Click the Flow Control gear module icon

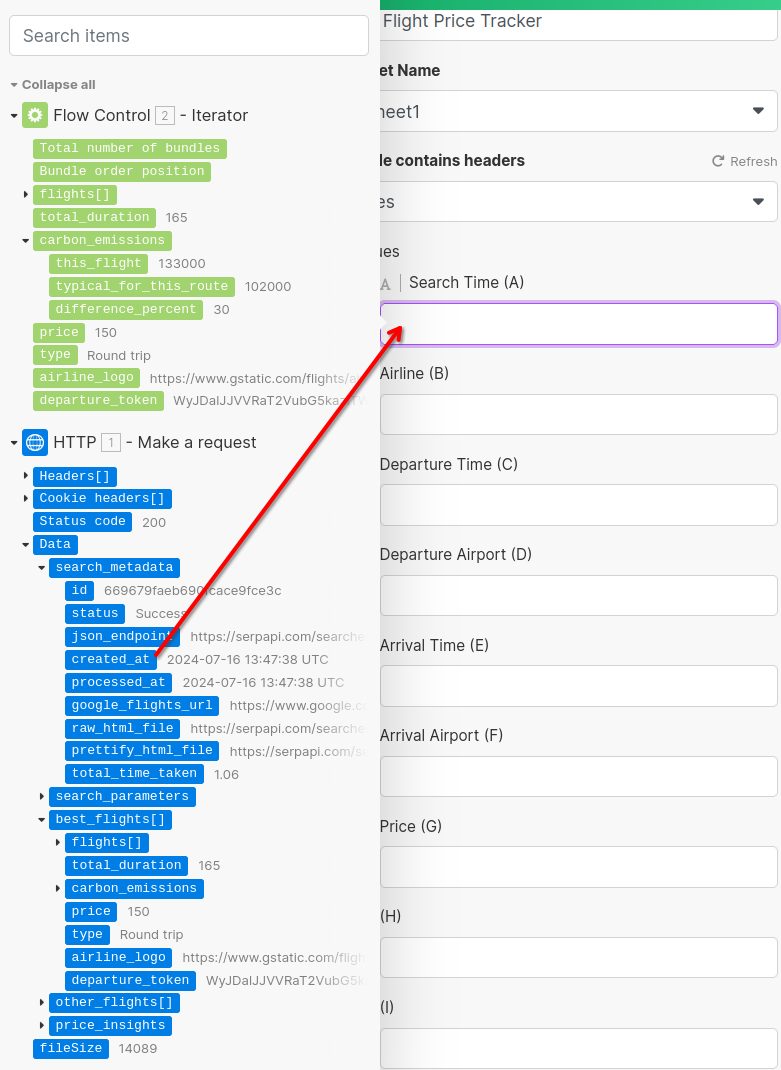[35, 115]
